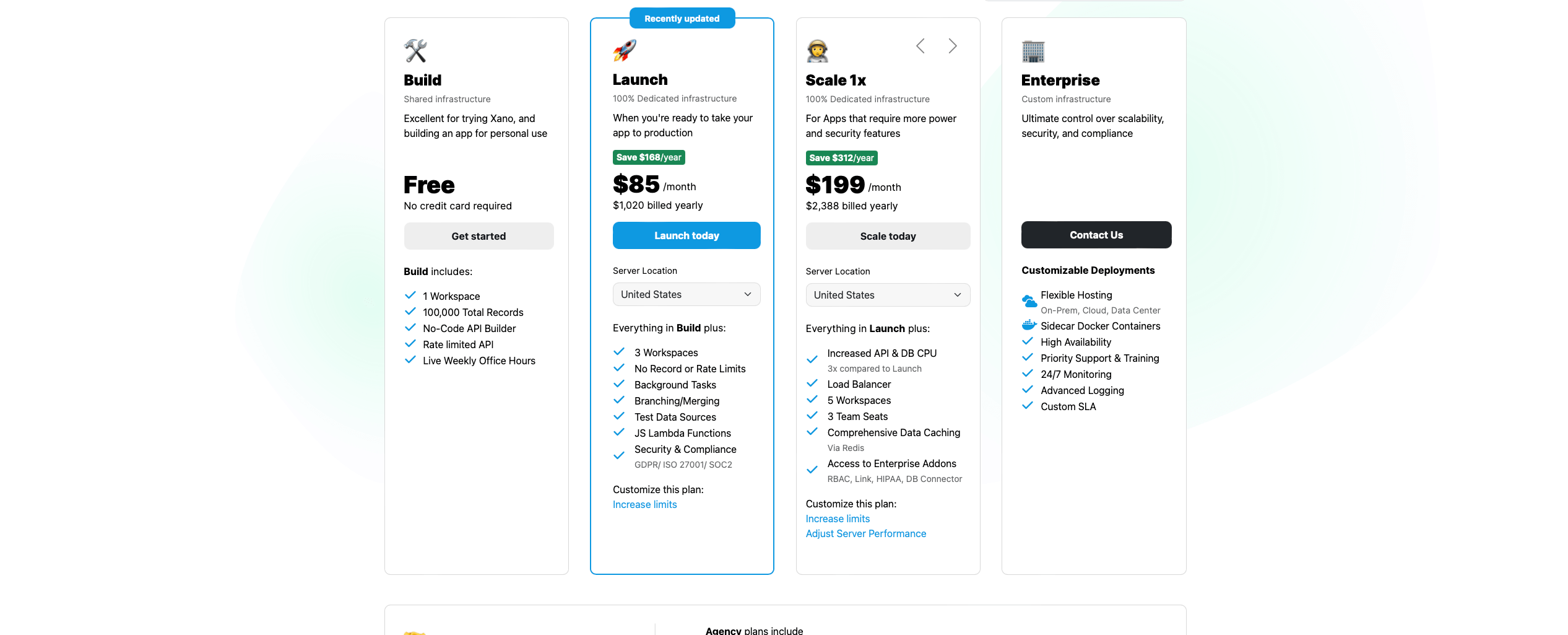This screenshot has width=1568, height=635.
Task: Click the Enterprise building icon
Action: tap(1033, 51)
